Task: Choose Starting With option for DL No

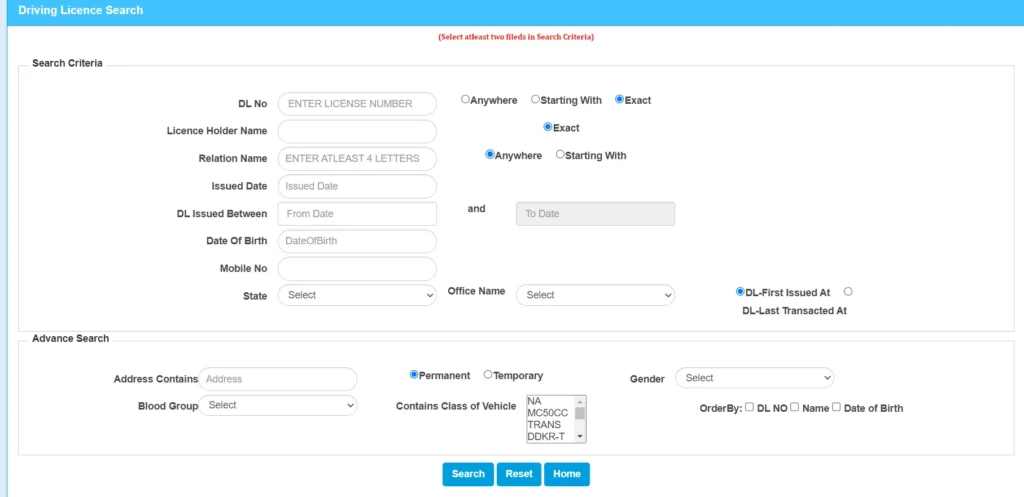Action: [536, 100]
